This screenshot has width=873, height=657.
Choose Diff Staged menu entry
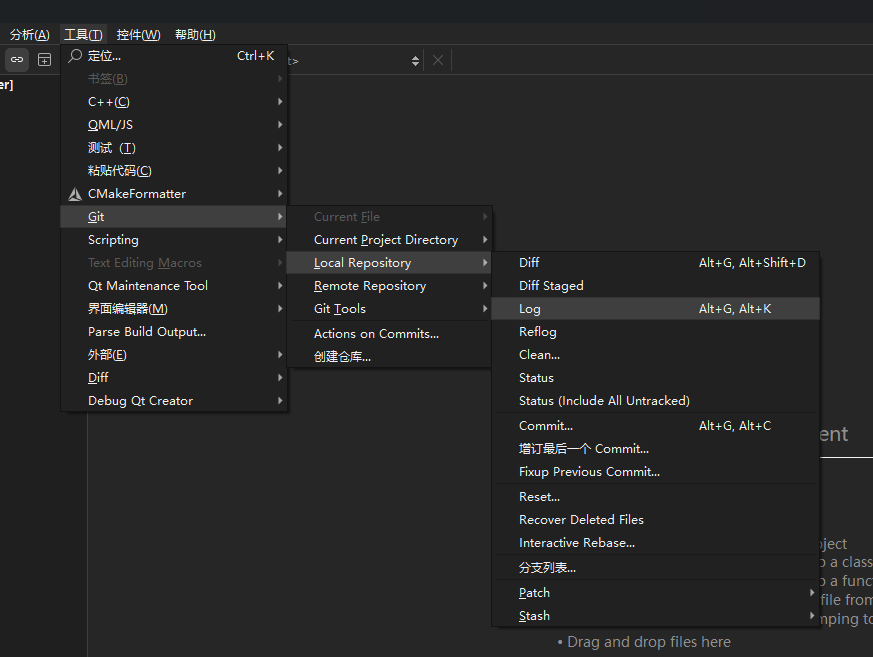tap(551, 286)
